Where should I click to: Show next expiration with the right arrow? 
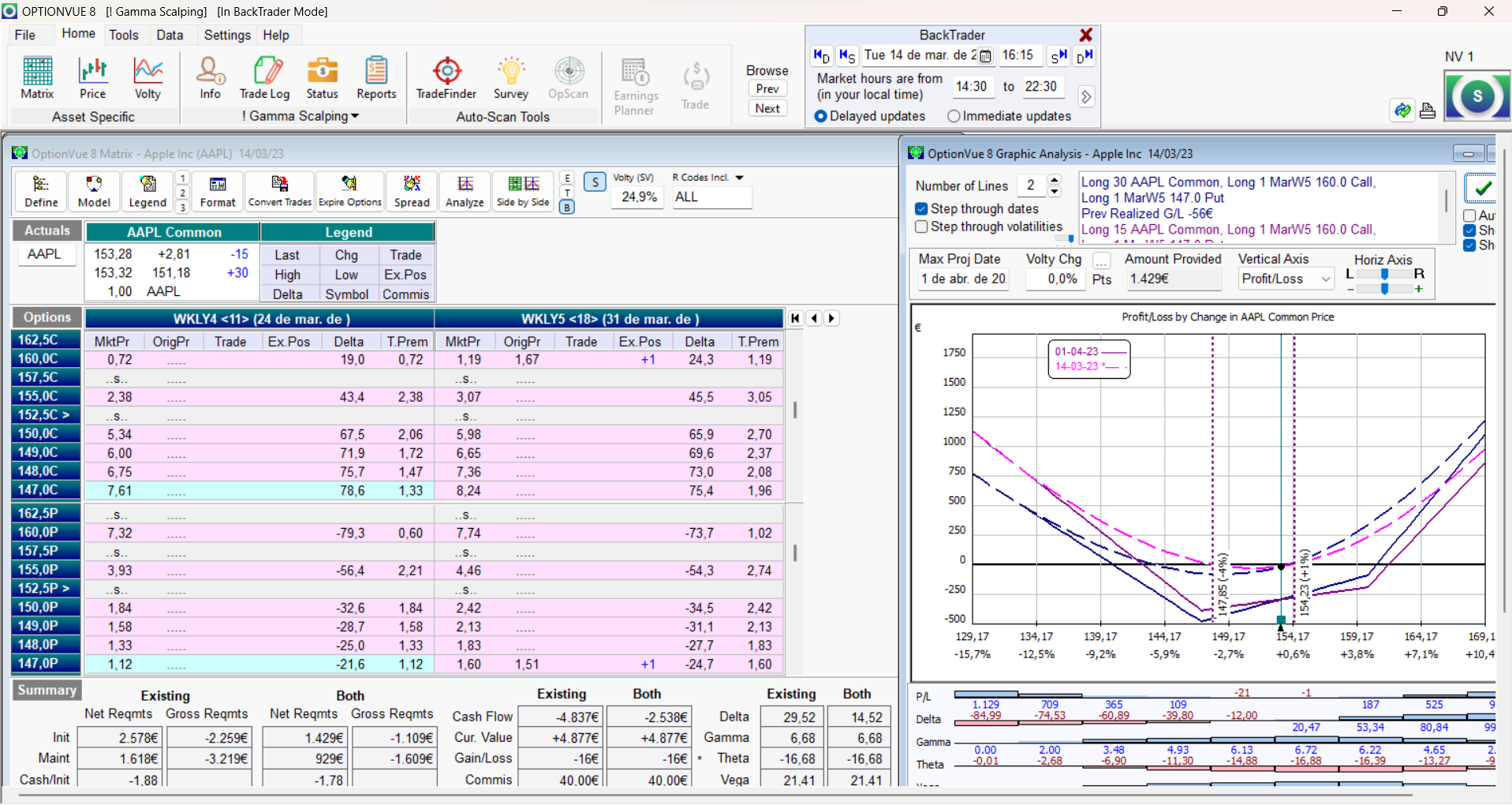[x=831, y=318]
